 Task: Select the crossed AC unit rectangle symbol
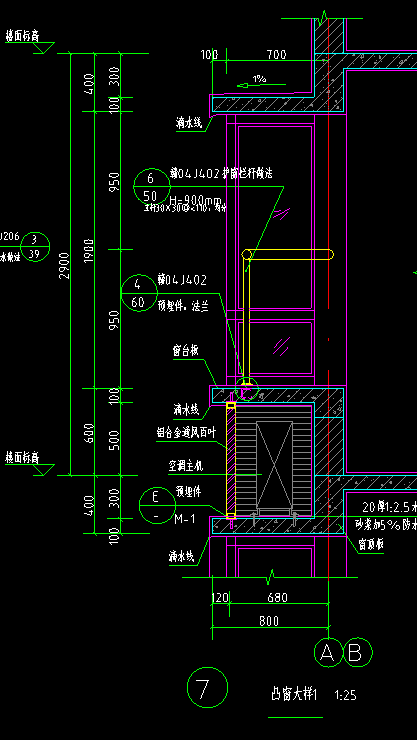coord(274,465)
